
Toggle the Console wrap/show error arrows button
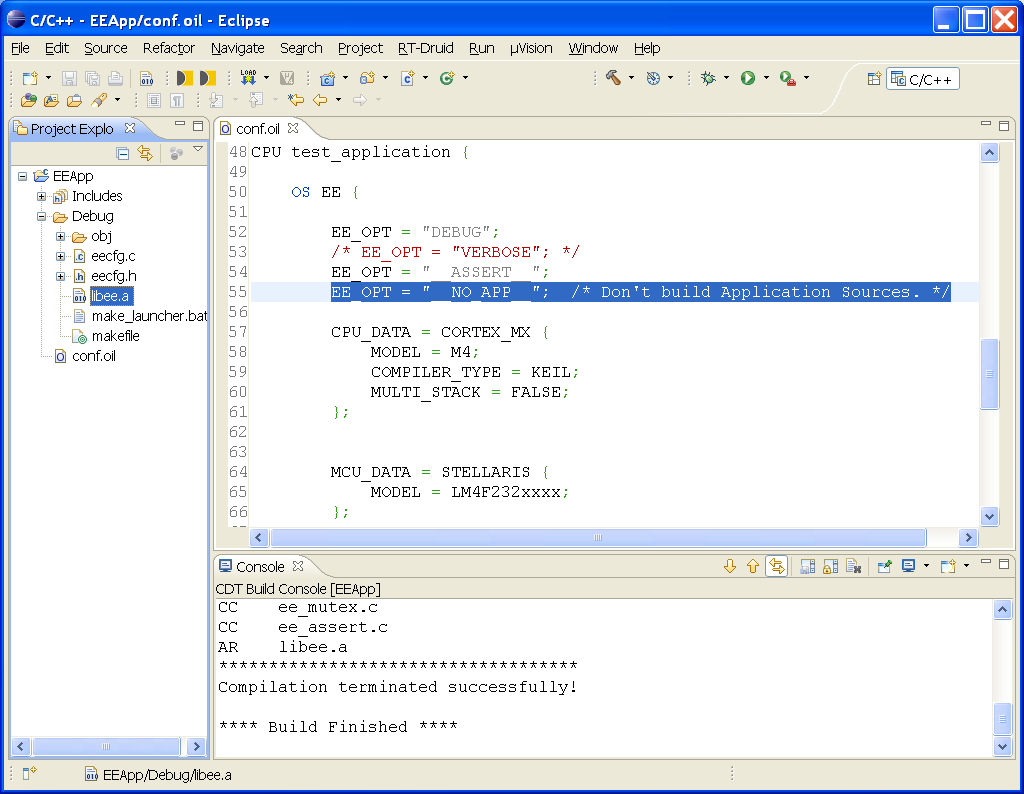(776, 566)
